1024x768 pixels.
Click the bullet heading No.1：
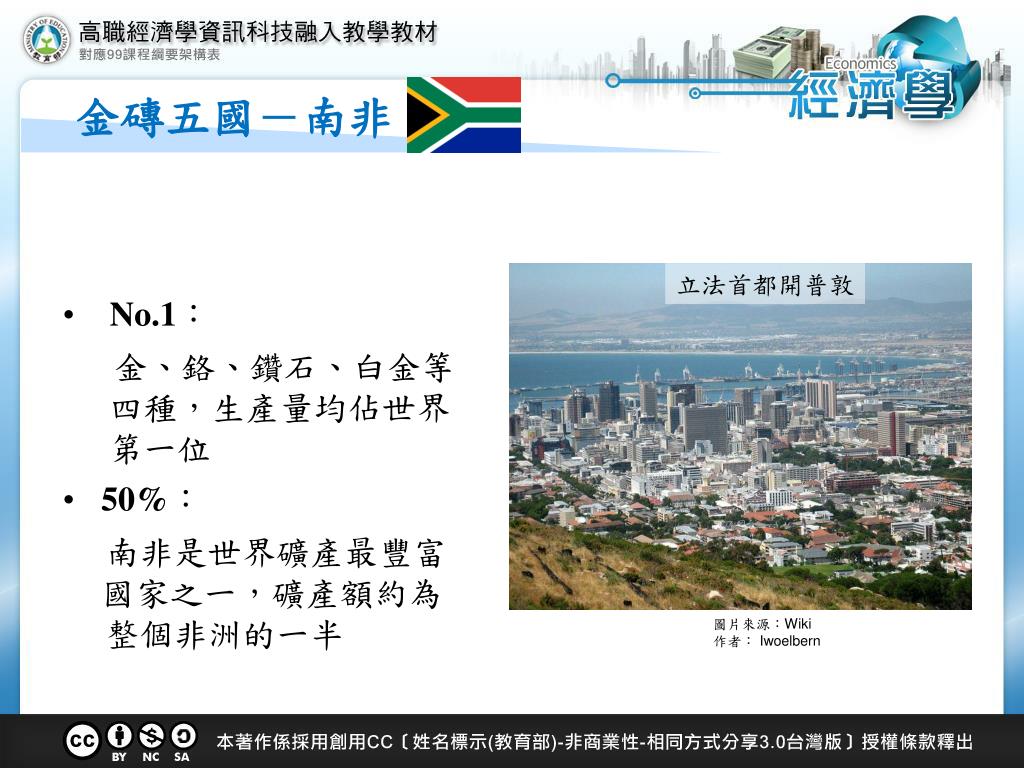coord(155,314)
